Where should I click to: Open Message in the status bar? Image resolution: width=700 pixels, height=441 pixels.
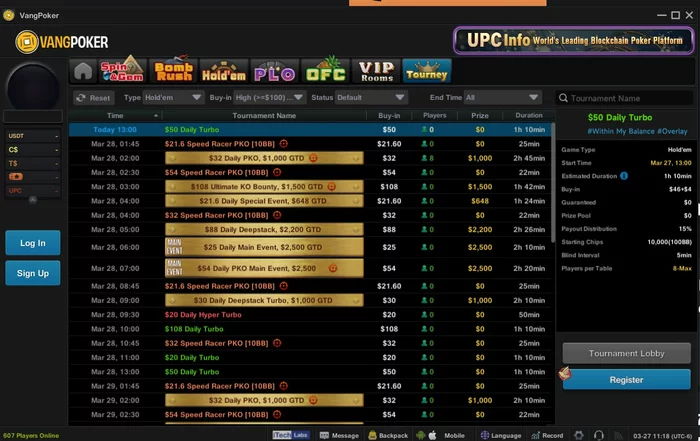tap(339, 435)
